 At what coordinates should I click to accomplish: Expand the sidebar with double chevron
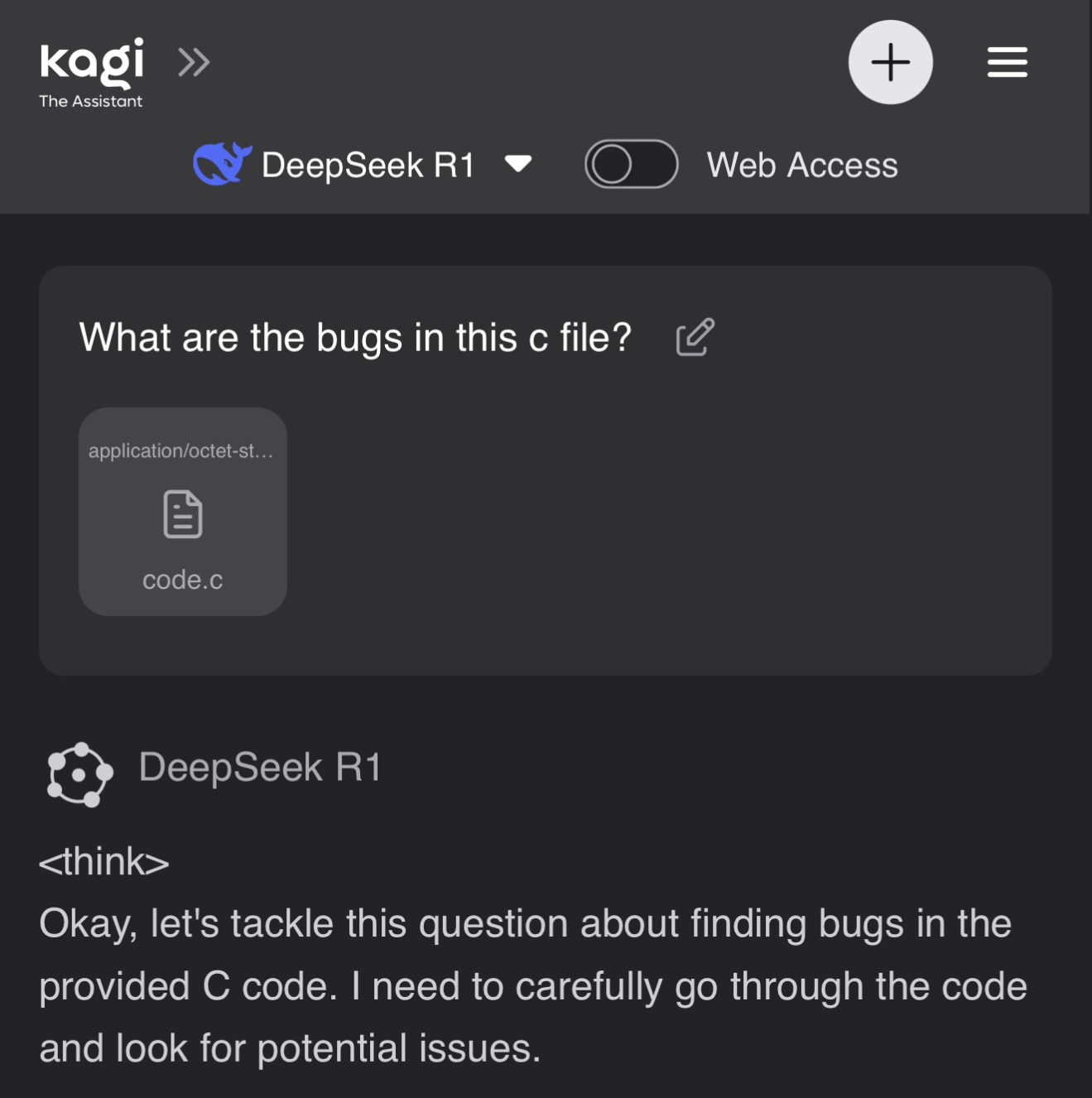point(194,62)
